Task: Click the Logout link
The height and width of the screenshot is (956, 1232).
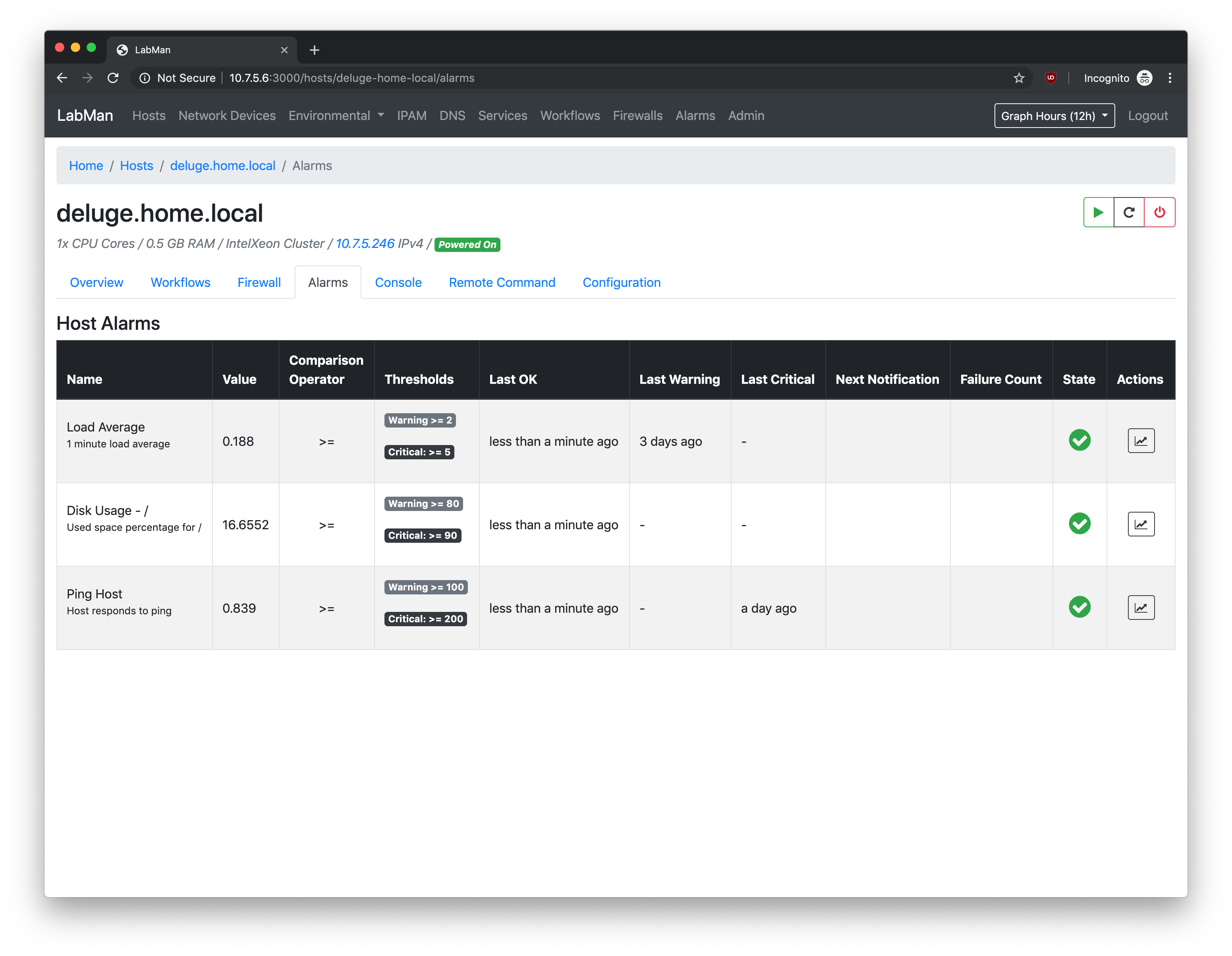Action: [1147, 116]
